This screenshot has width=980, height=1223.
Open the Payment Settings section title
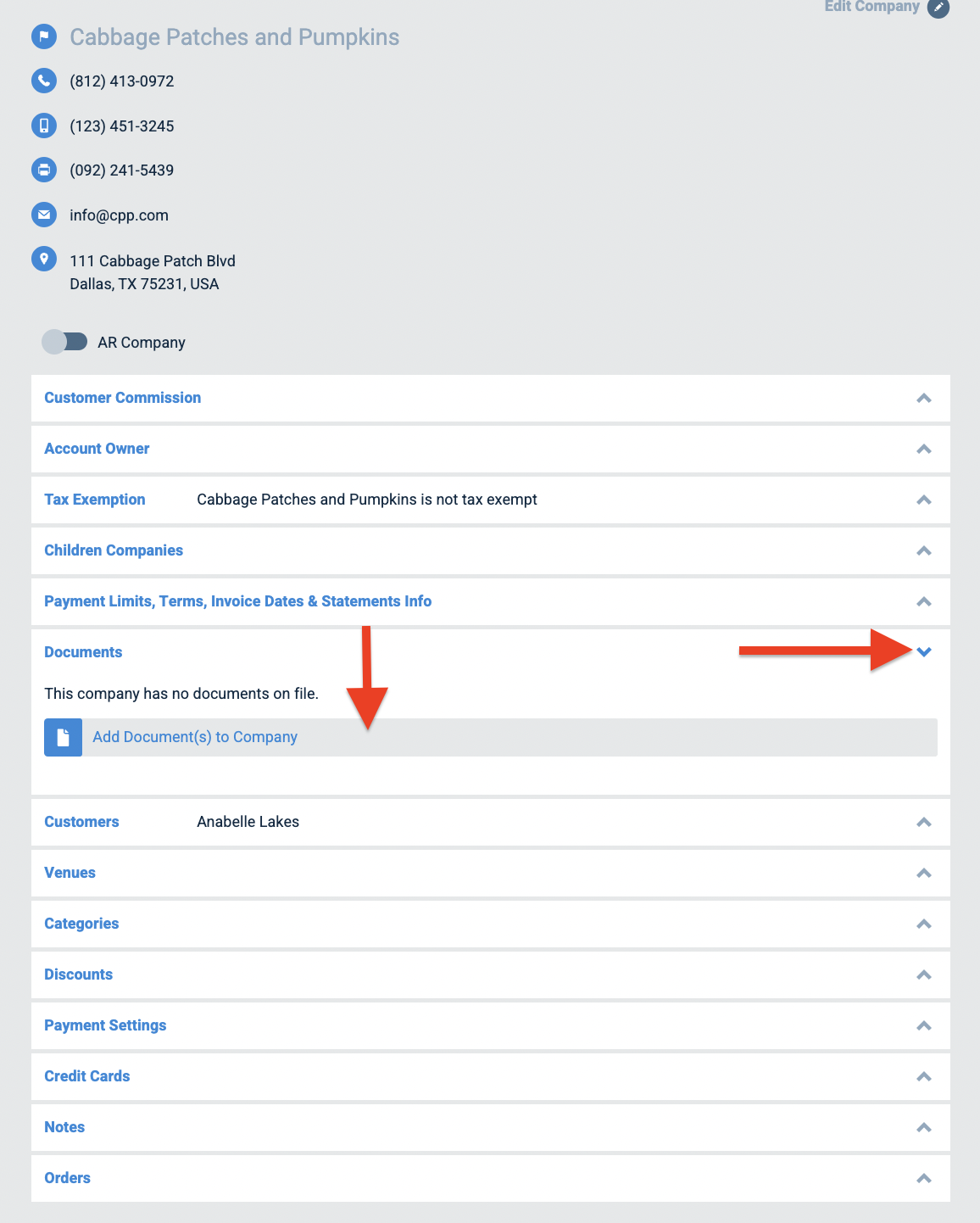tap(105, 1025)
